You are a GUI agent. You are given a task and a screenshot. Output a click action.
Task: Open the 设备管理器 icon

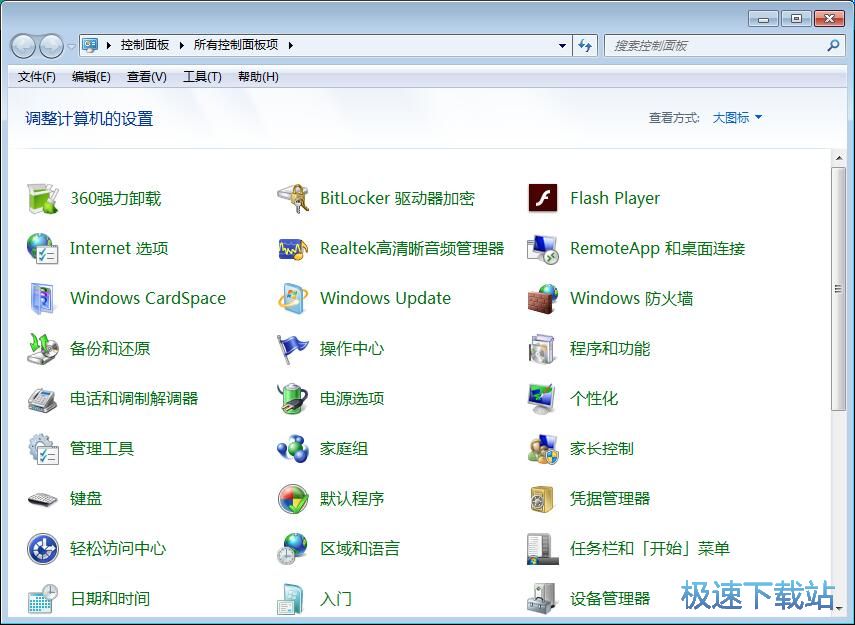click(543, 599)
